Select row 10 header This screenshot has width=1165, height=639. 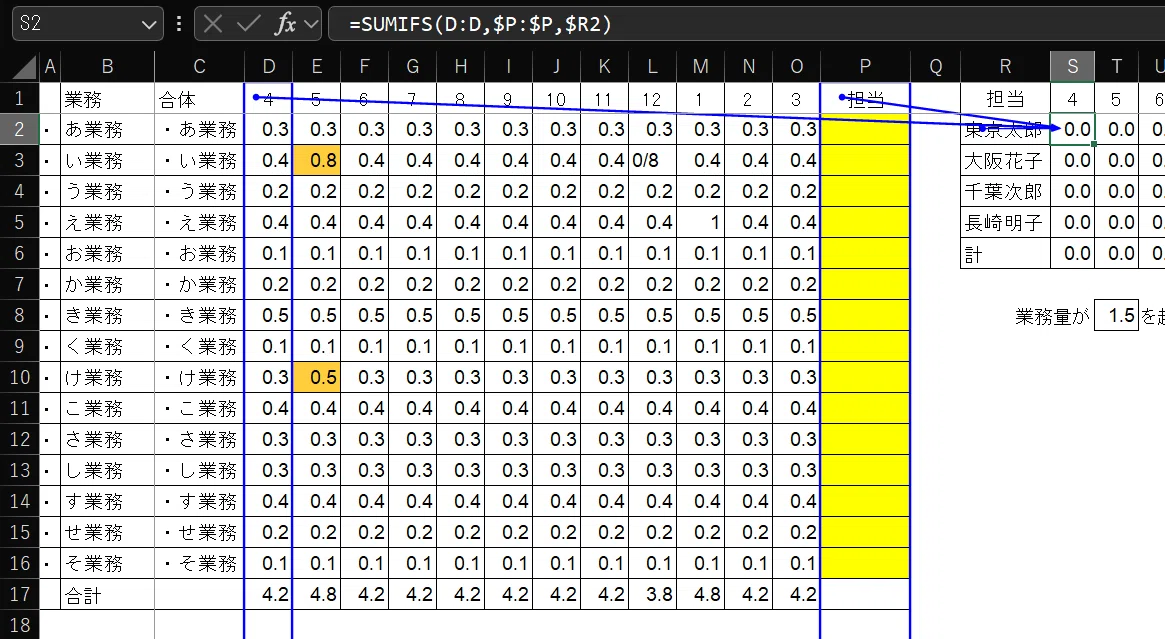click(x=19, y=377)
